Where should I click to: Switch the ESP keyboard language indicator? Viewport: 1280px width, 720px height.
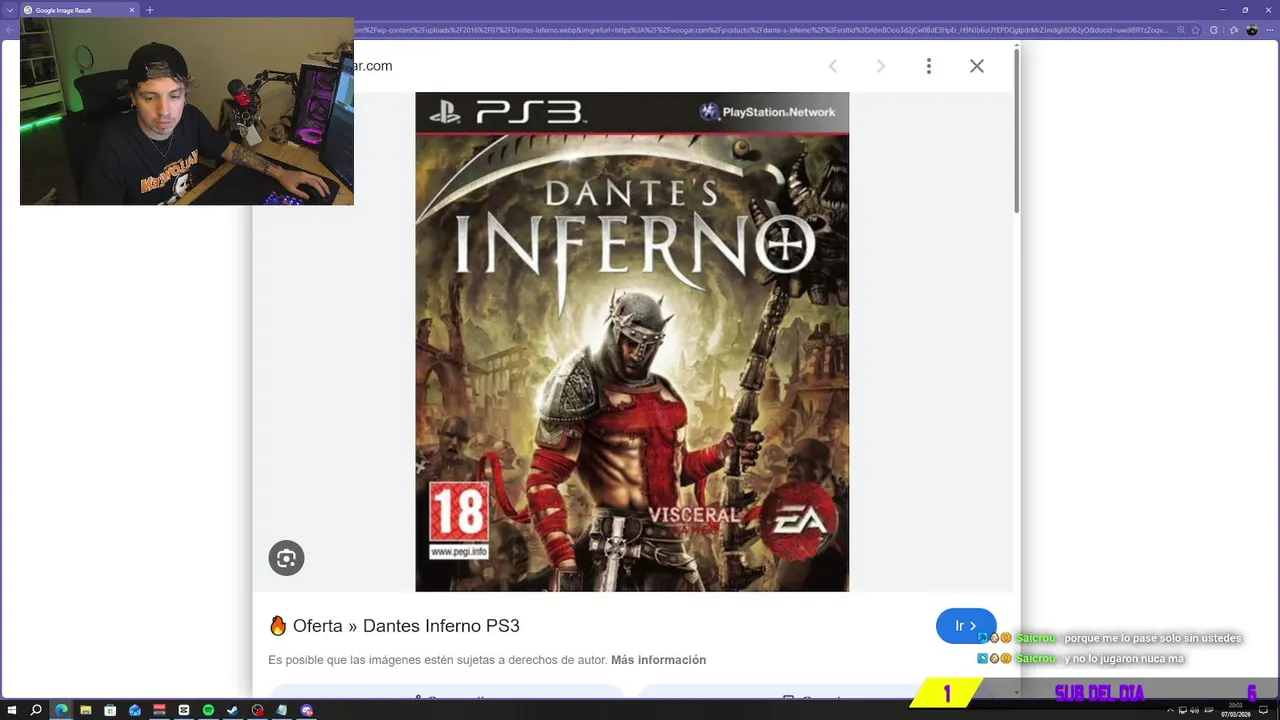pyautogui.click(x=1209, y=710)
